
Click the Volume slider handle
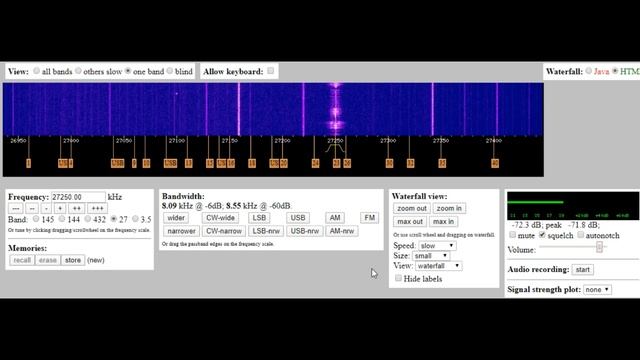pos(599,247)
